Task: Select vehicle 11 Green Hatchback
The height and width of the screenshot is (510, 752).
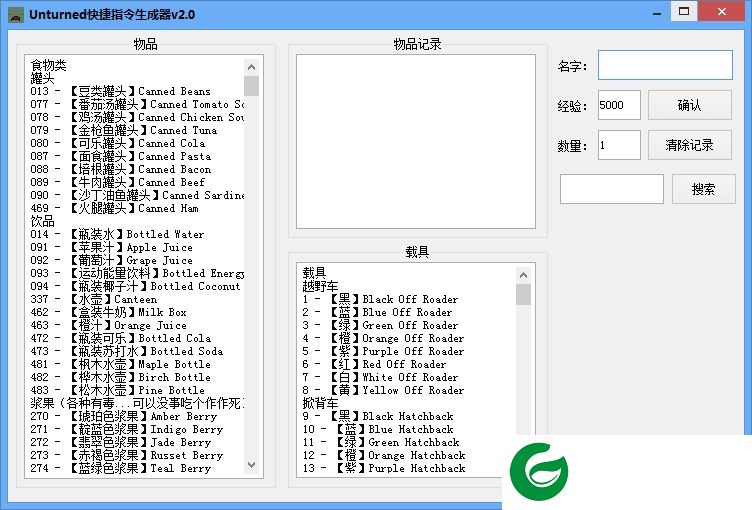Action: (381, 442)
